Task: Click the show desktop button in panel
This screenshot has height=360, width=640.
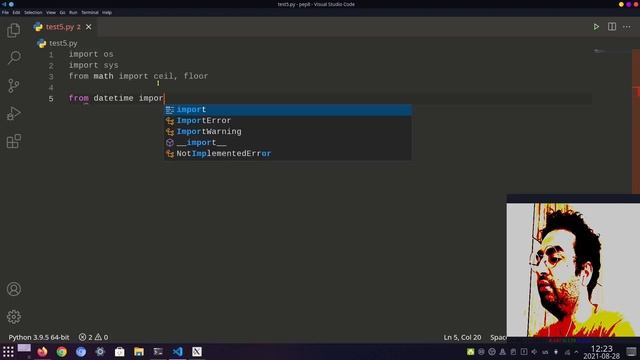Action: [x=631, y=352]
